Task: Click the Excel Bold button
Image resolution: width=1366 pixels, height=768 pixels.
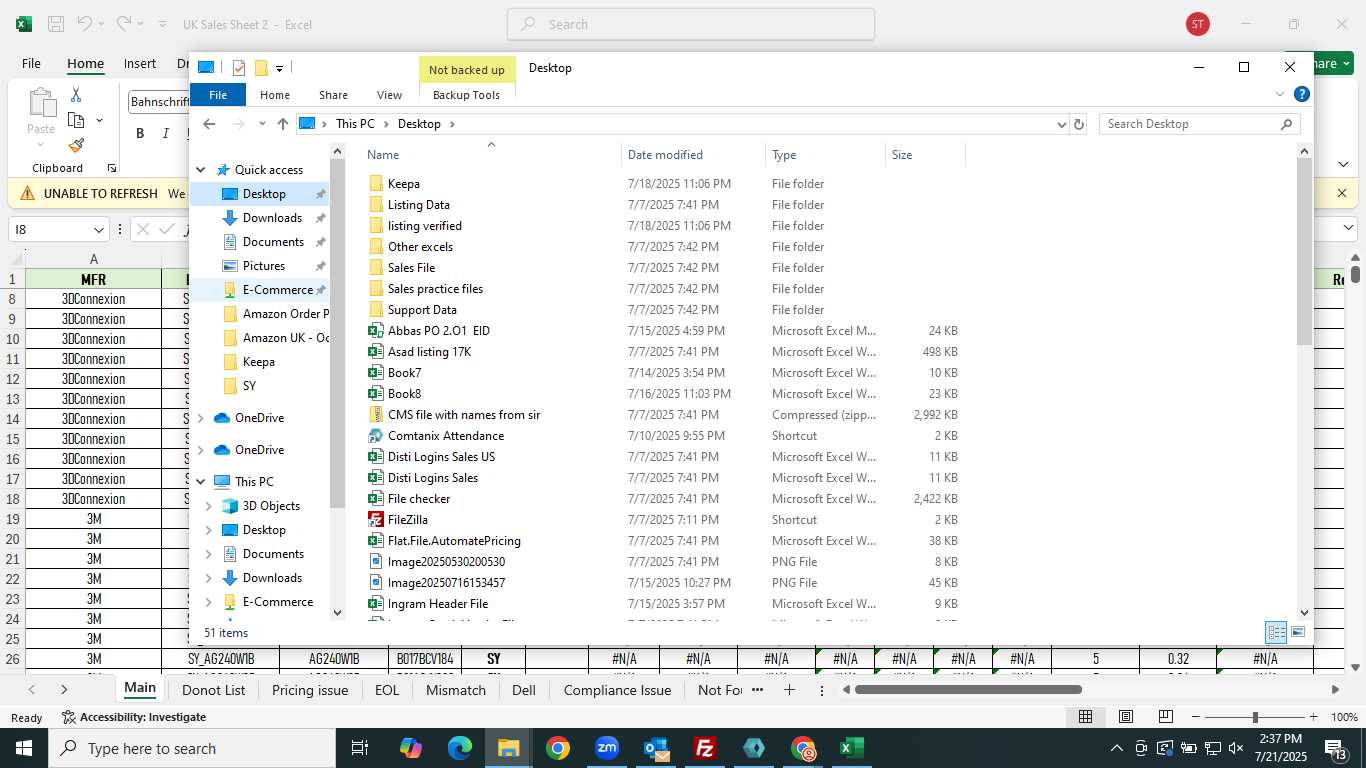Action: (140, 133)
